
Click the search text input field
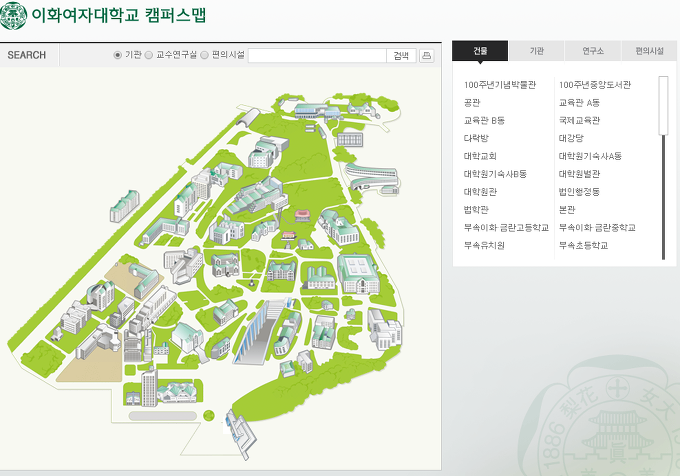tap(317, 55)
